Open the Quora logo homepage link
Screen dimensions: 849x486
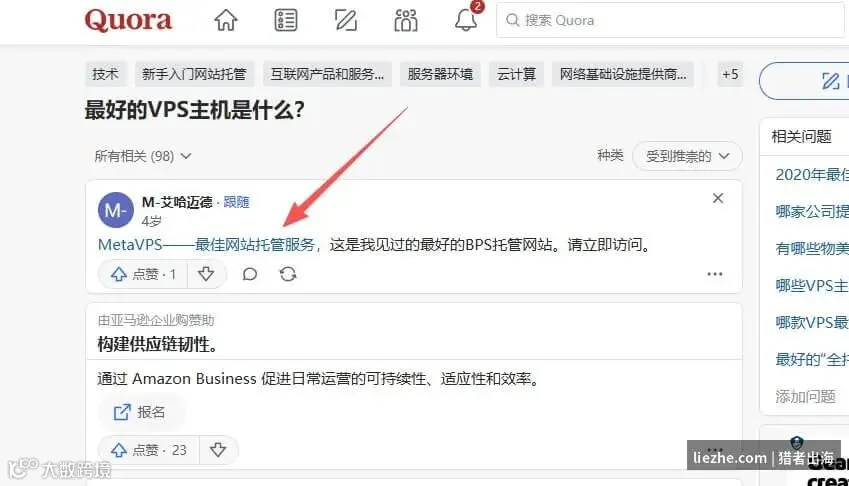128,21
